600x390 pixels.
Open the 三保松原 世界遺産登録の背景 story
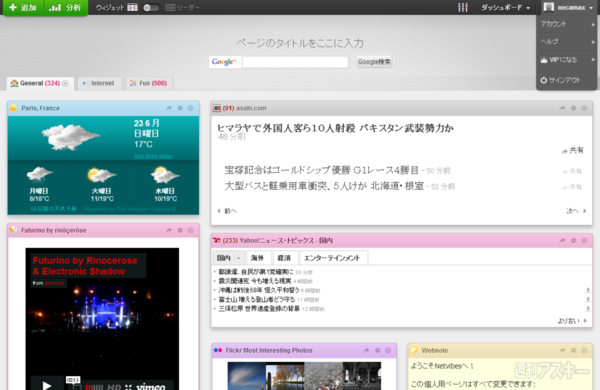tap(259, 308)
